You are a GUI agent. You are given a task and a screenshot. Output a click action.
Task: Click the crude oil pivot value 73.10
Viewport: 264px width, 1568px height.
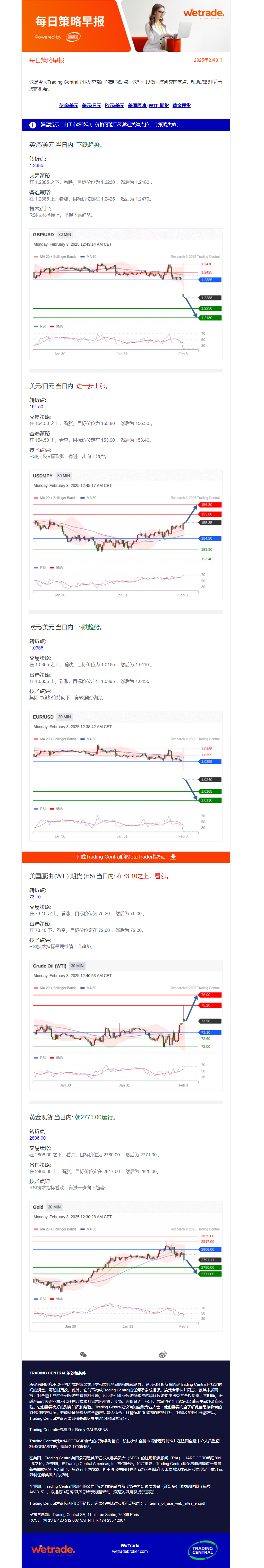pyautogui.click(x=35, y=897)
